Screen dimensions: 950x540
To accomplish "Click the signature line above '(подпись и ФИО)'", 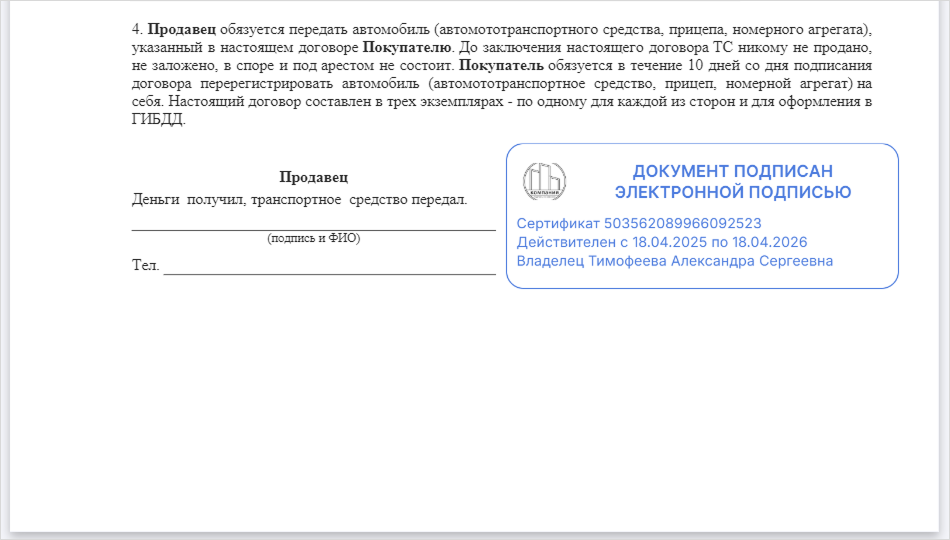I will coord(313,230).
